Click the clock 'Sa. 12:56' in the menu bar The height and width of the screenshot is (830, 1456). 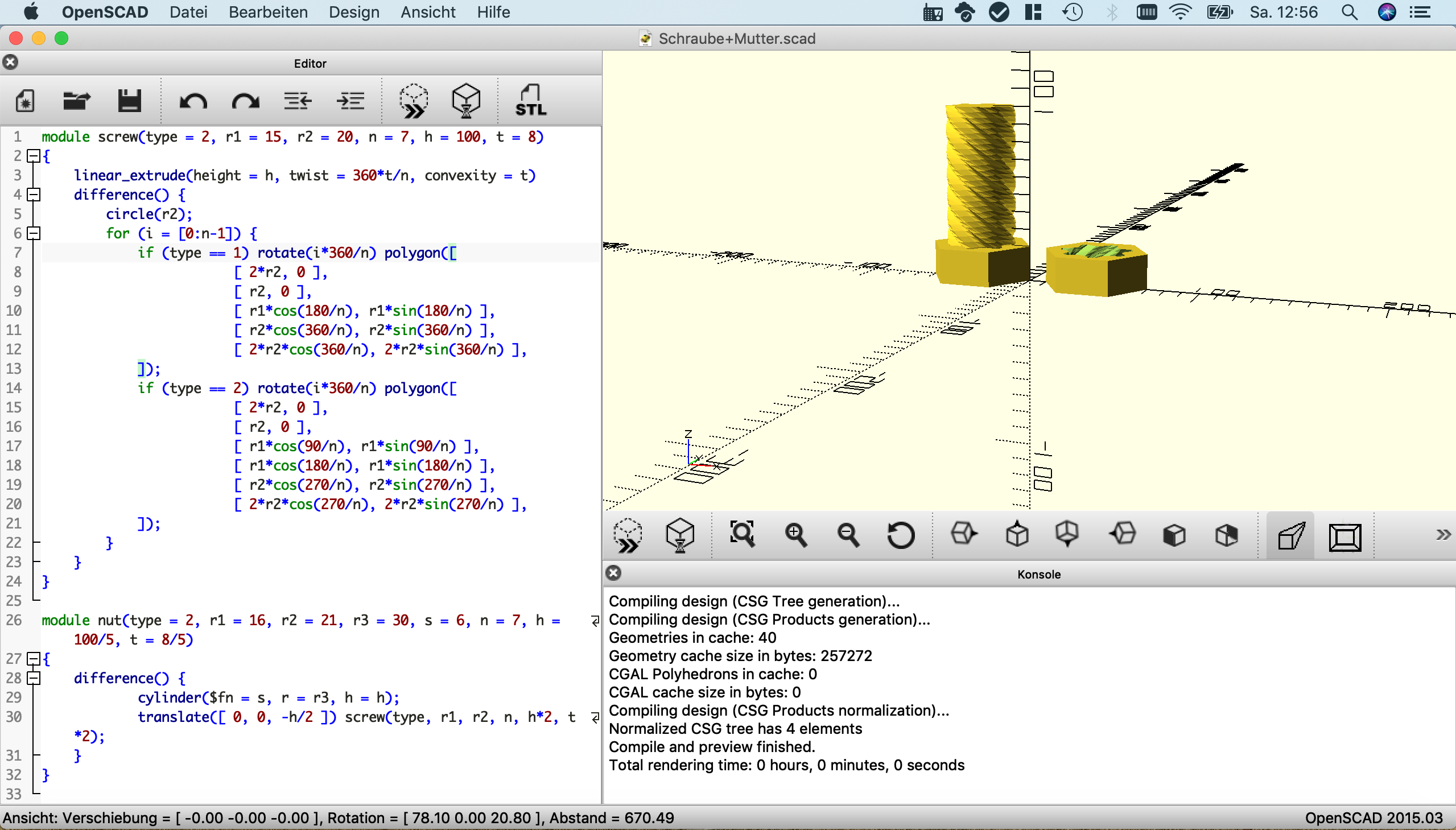(1283, 12)
